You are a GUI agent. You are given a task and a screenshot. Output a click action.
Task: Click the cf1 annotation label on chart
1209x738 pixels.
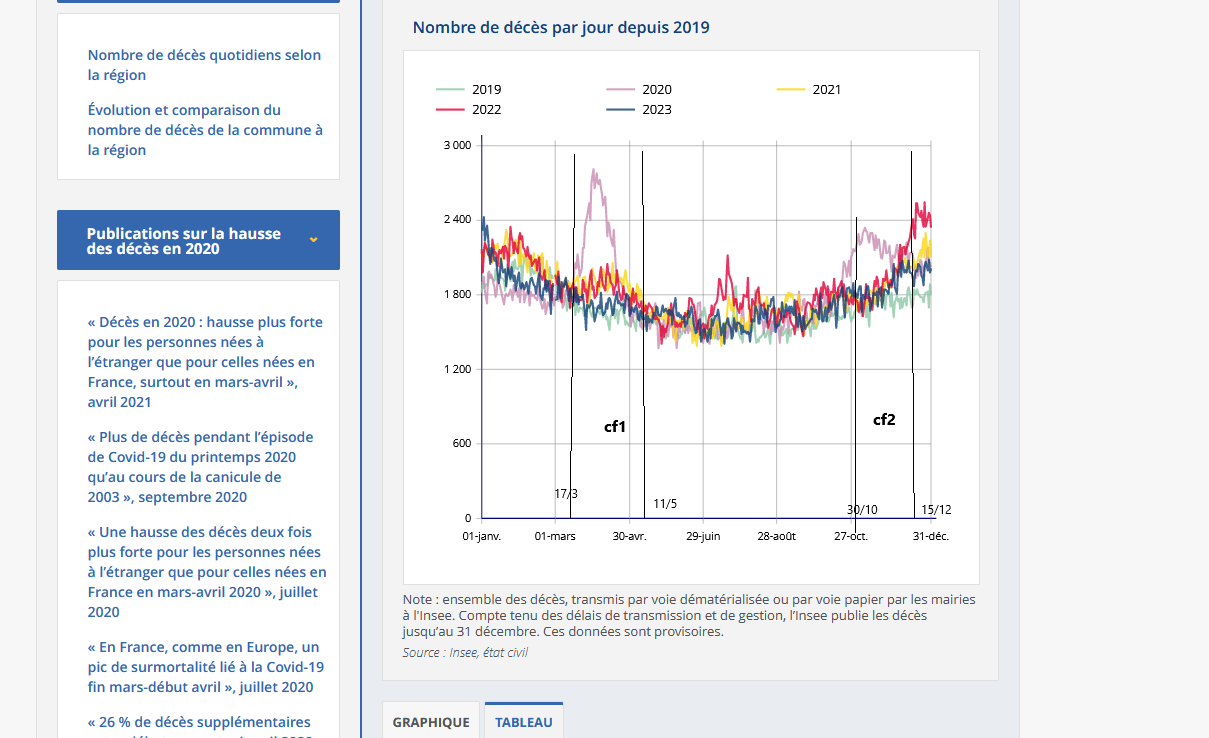615,427
